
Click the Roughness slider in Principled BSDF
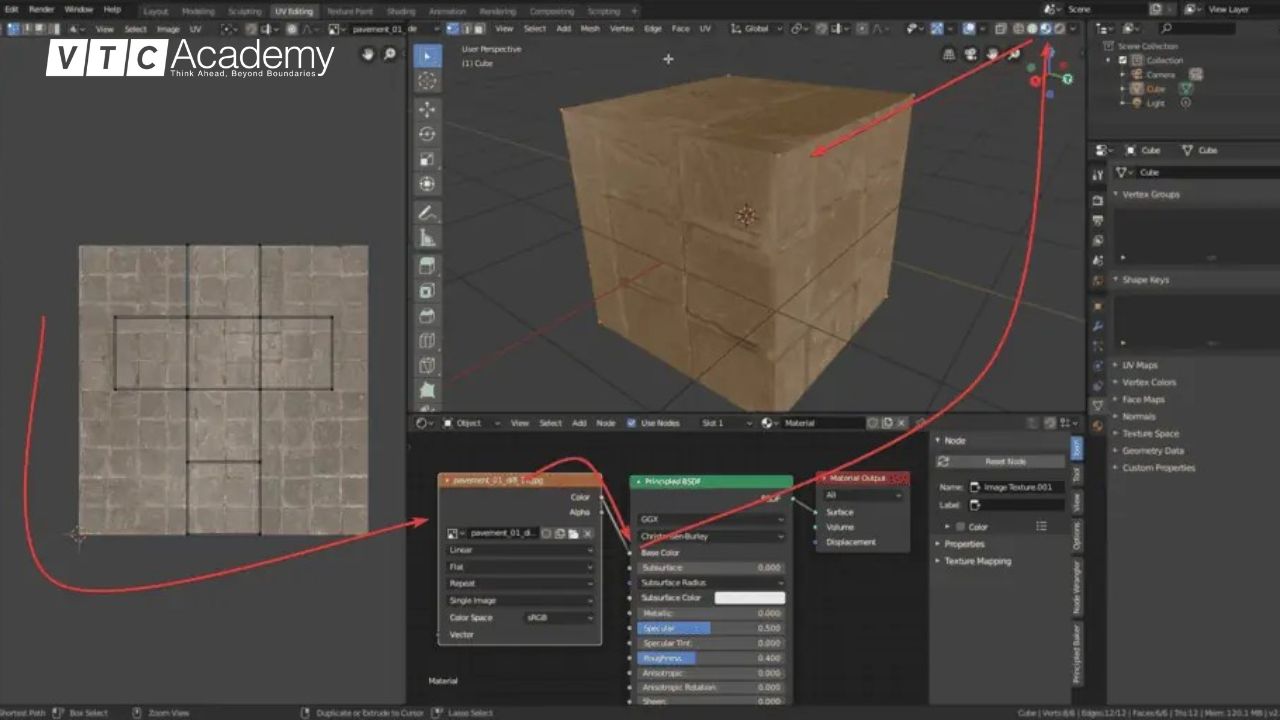[x=710, y=658]
